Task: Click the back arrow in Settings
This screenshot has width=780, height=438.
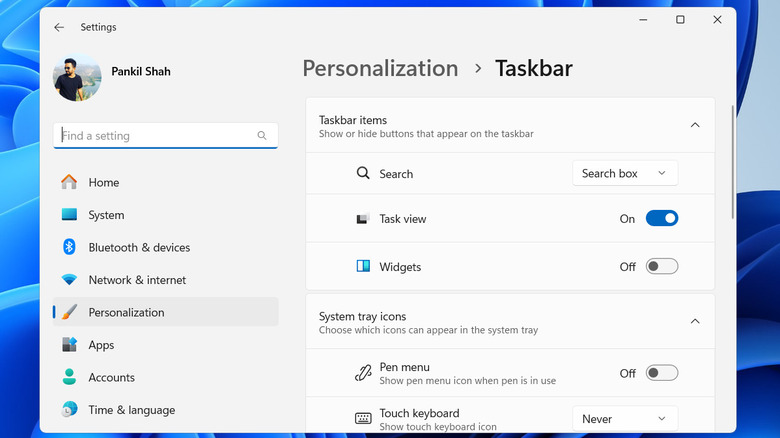Action: click(59, 27)
